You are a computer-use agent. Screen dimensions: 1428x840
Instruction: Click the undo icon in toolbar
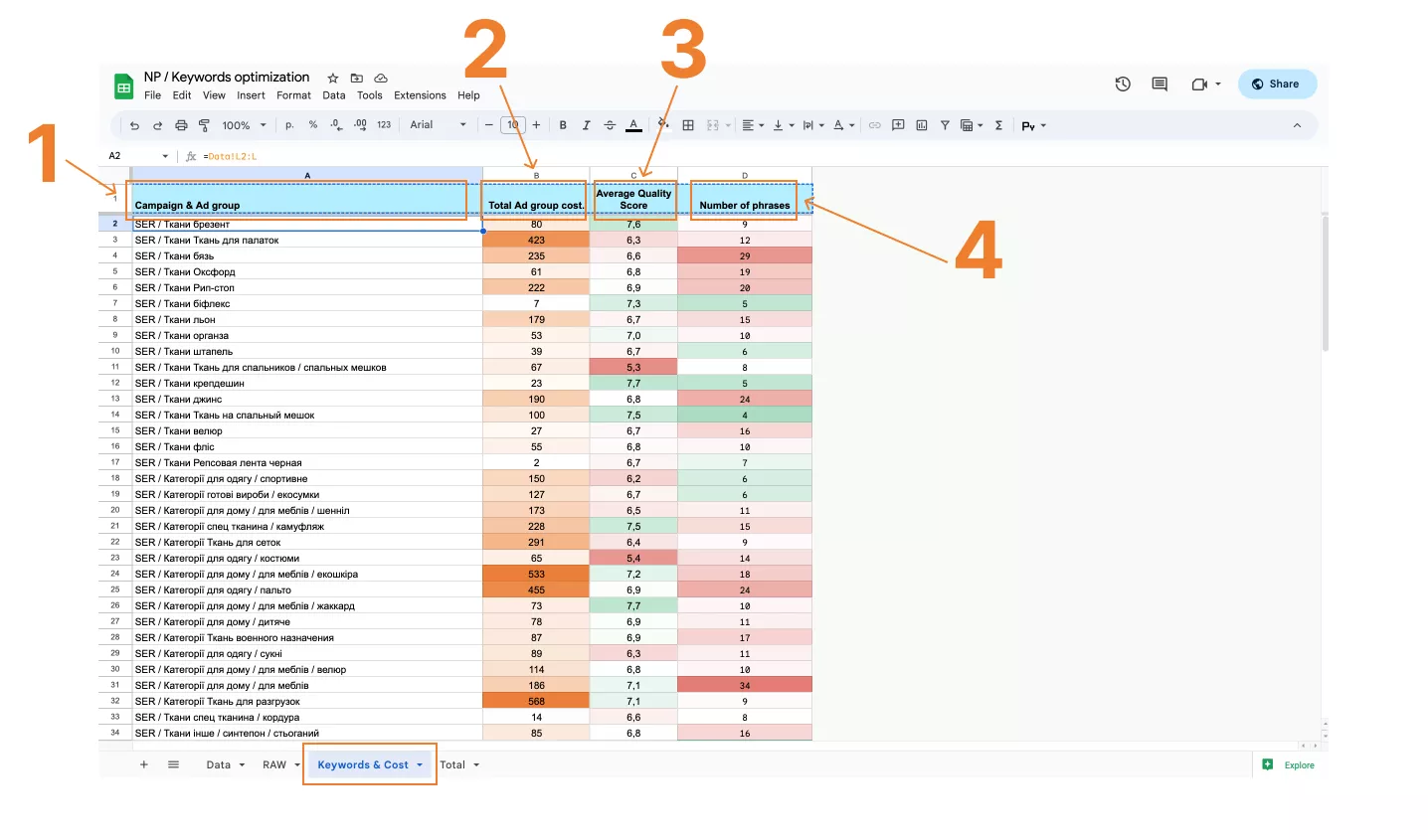click(134, 125)
